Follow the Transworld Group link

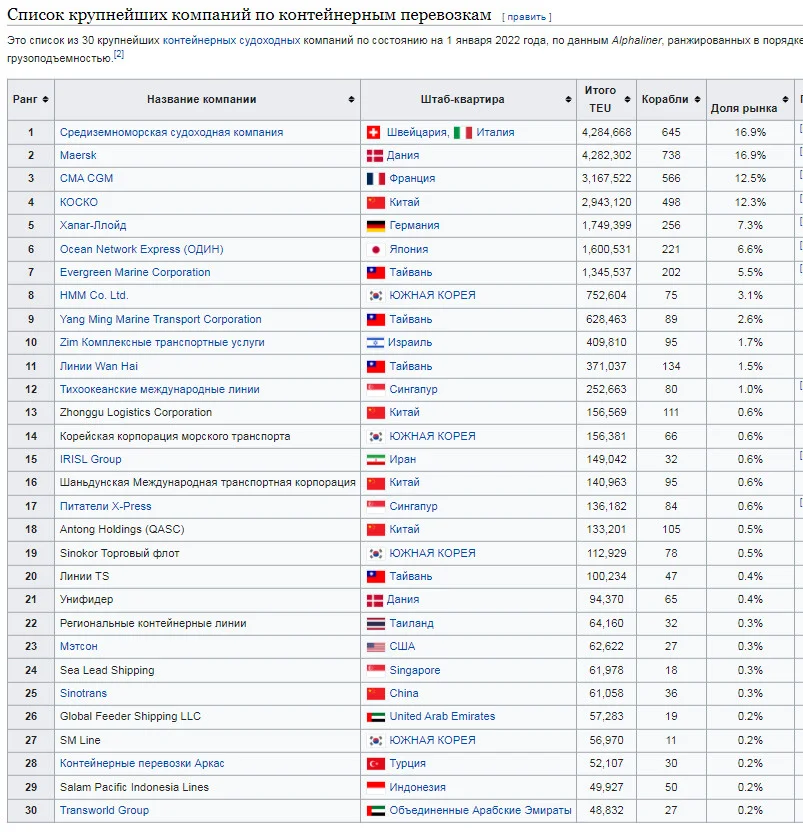point(104,810)
